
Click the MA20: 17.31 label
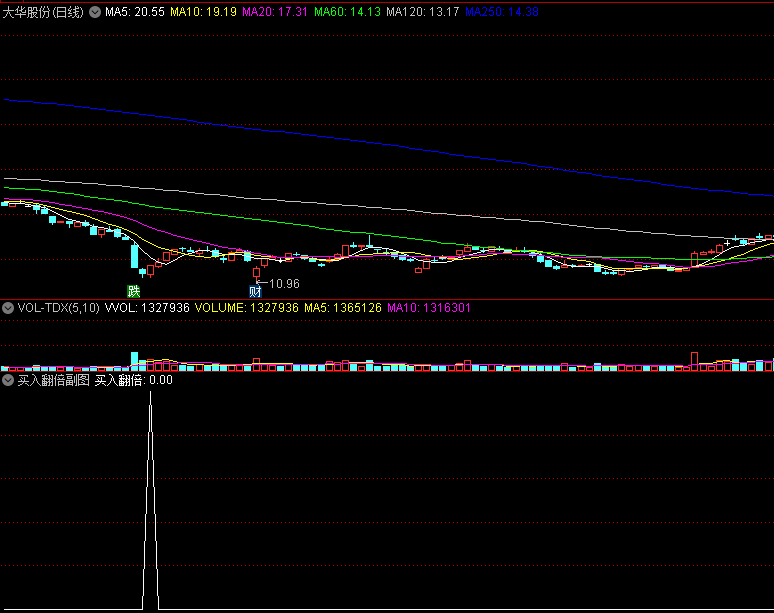coord(275,12)
